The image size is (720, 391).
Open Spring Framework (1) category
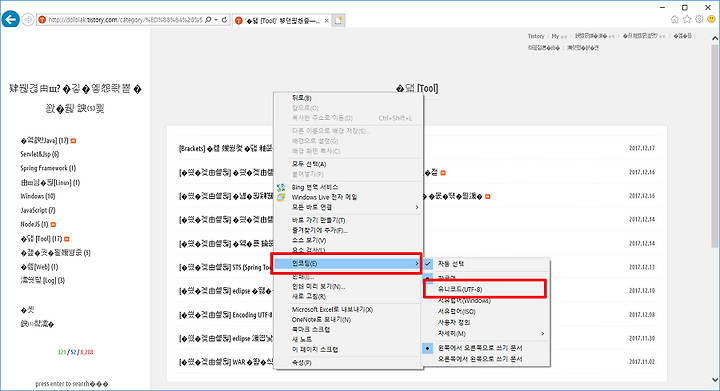(48, 168)
